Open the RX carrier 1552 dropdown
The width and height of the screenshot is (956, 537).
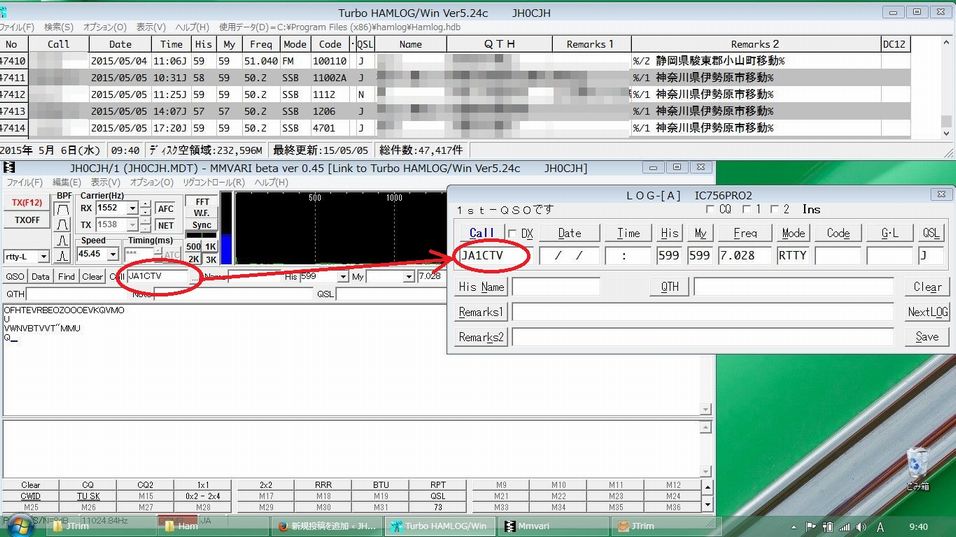click(132, 208)
